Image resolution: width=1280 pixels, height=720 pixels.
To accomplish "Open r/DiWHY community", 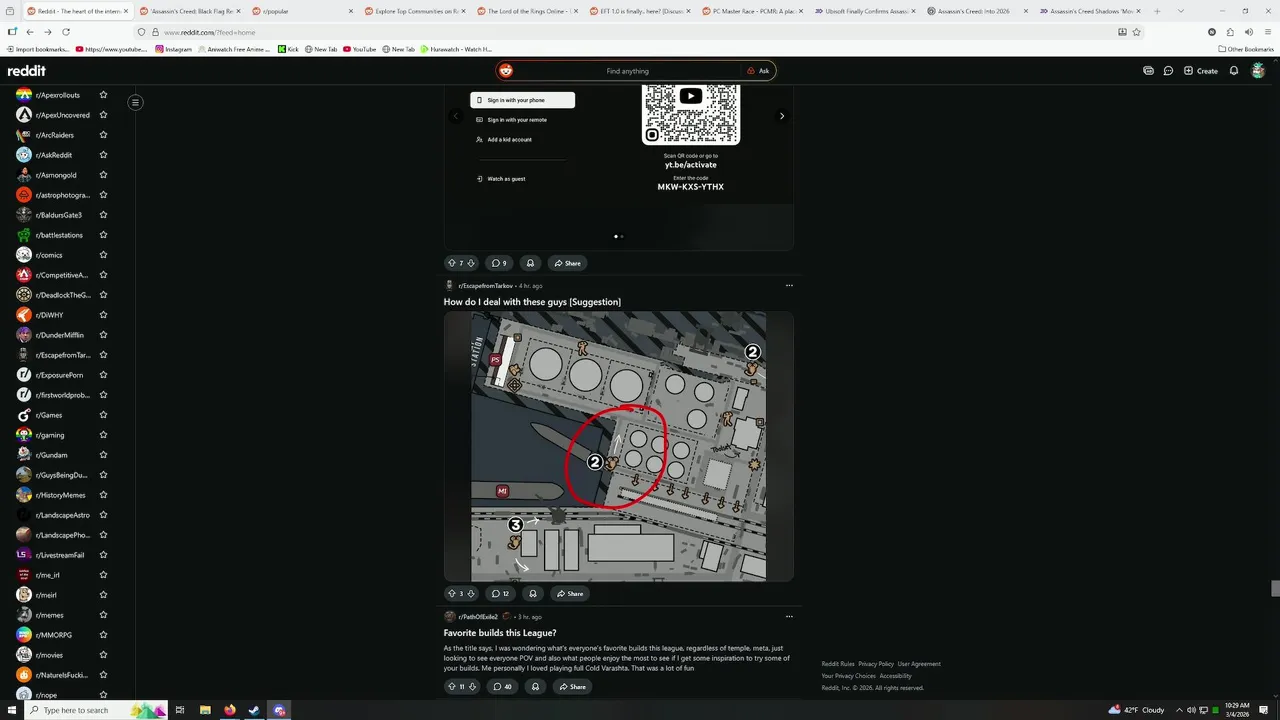I will coord(49,315).
